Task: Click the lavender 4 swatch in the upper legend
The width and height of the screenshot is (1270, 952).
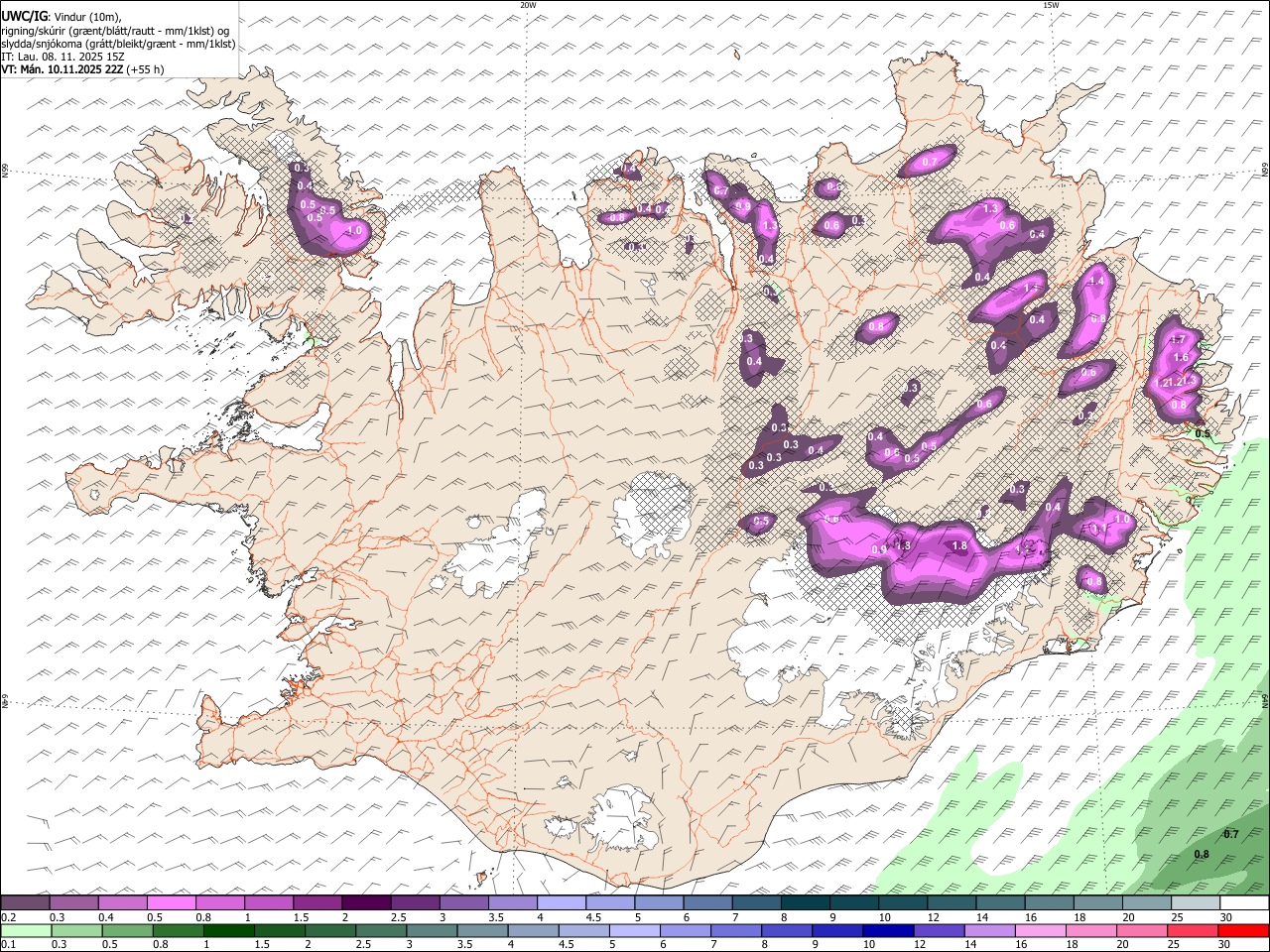Action: 562,903
